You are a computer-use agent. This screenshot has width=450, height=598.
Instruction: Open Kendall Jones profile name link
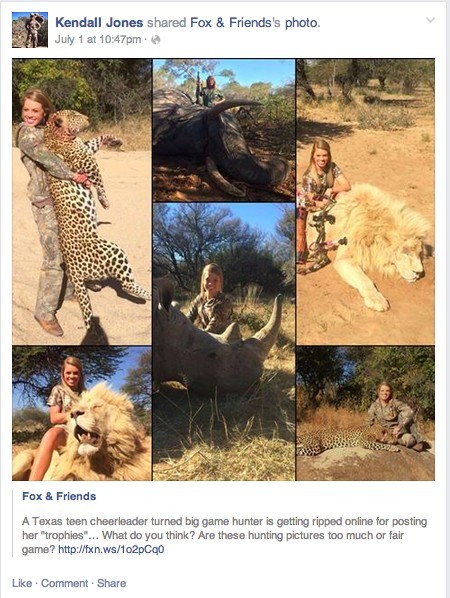click(x=99, y=23)
